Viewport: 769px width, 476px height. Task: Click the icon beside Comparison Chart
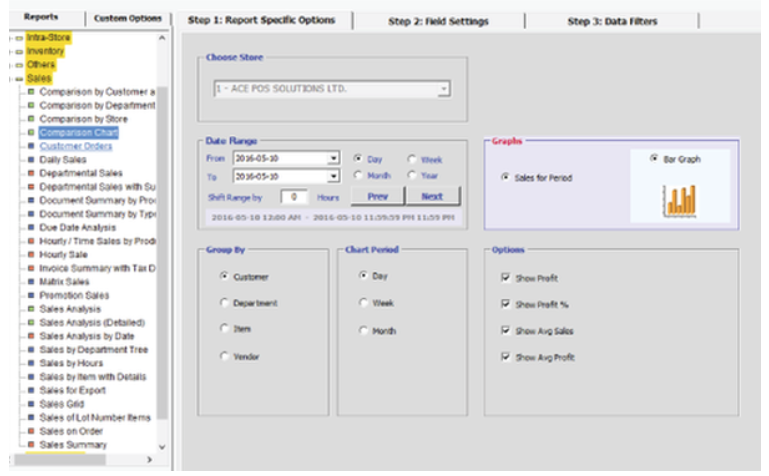point(31,133)
